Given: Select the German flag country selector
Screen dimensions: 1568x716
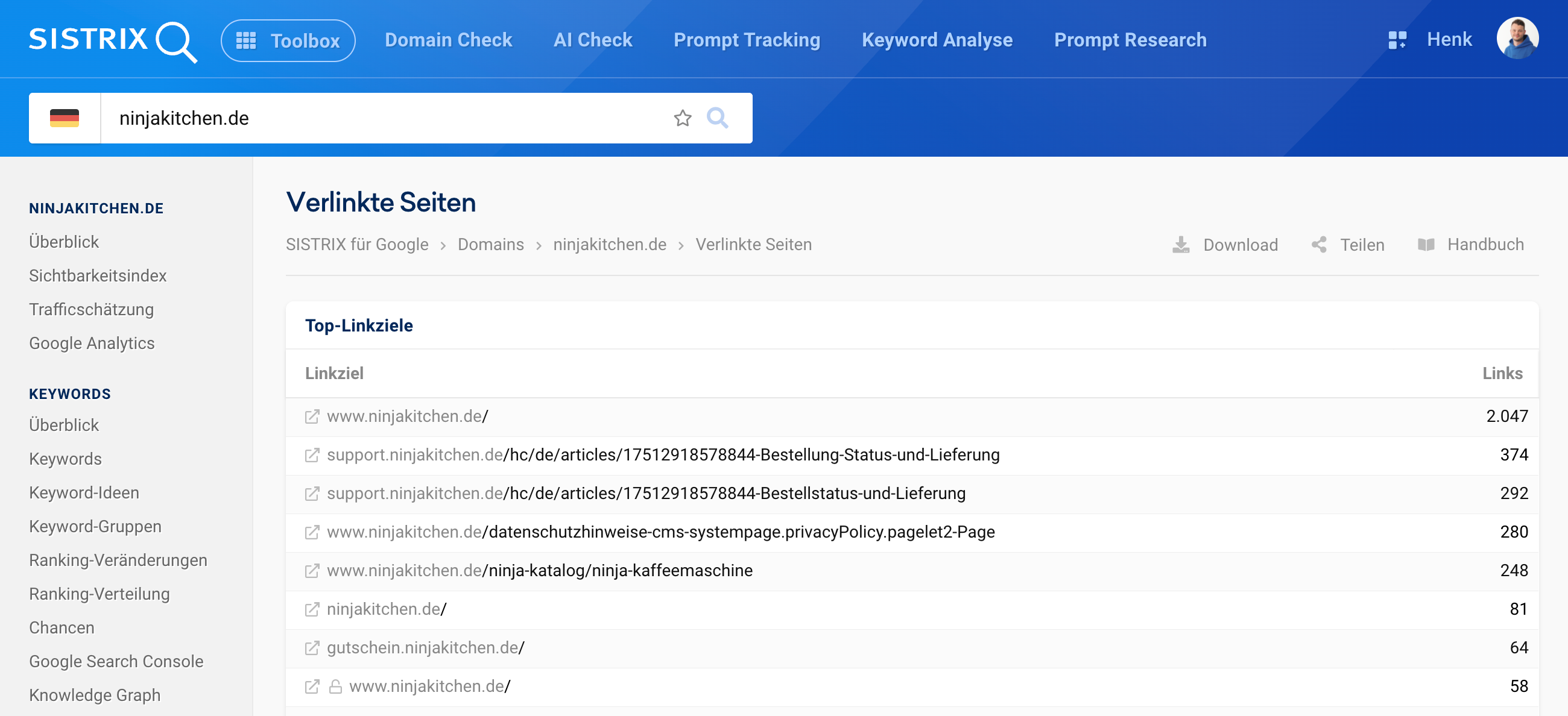Looking at the screenshot, I should 65,118.
